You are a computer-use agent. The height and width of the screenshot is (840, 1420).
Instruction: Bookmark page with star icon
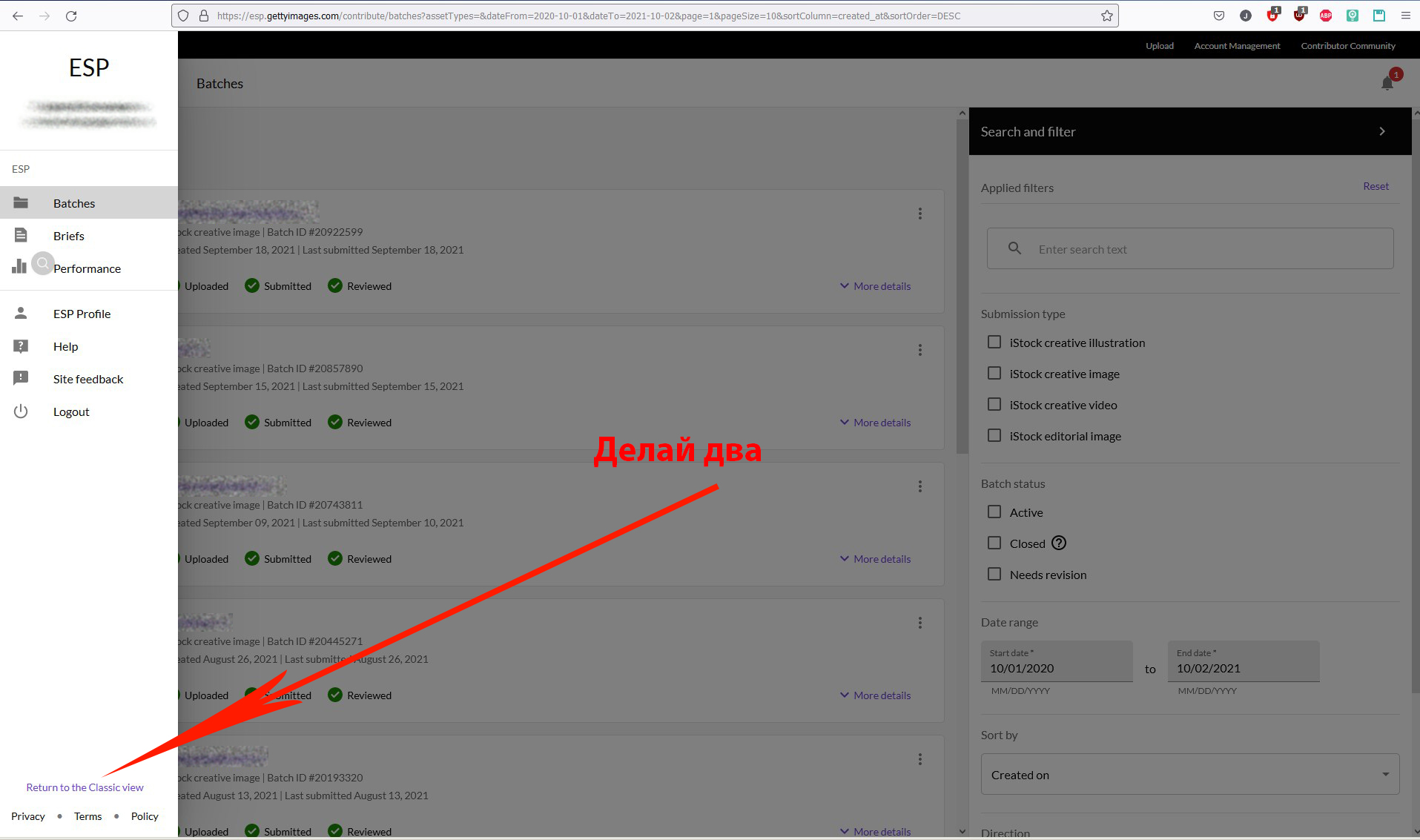1106,16
